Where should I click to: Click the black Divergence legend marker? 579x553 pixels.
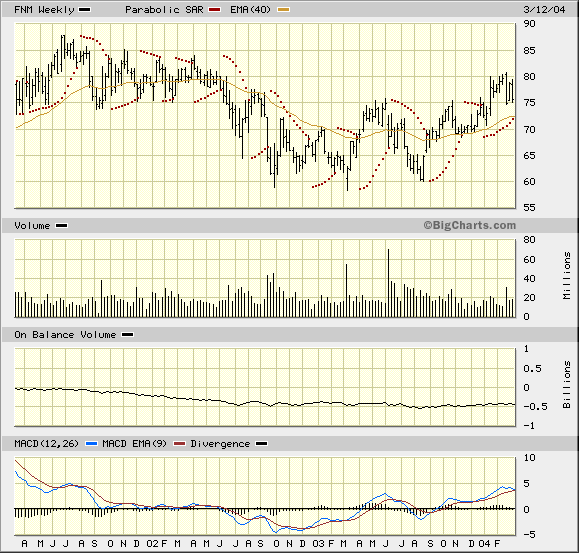point(262,444)
